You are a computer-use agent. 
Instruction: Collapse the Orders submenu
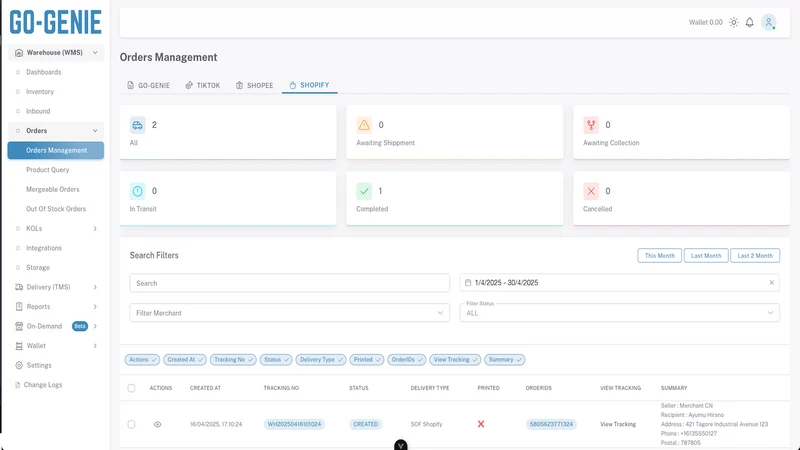(x=95, y=131)
